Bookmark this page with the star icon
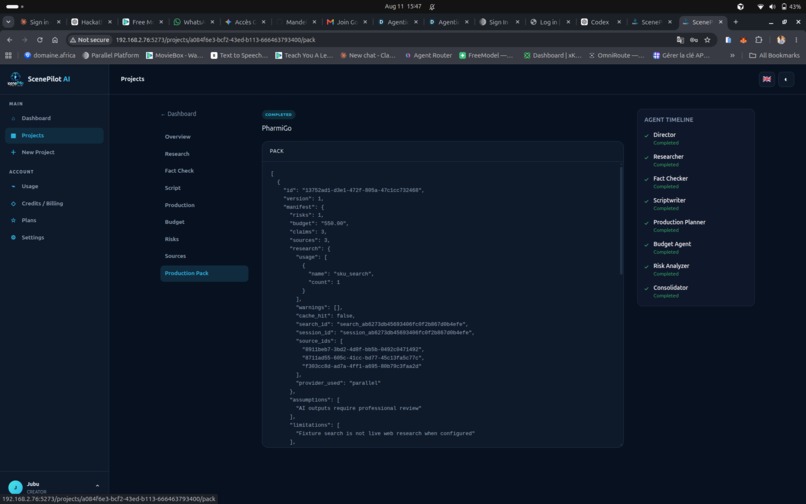The height and width of the screenshot is (504, 806). pyautogui.click(x=707, y=40)
